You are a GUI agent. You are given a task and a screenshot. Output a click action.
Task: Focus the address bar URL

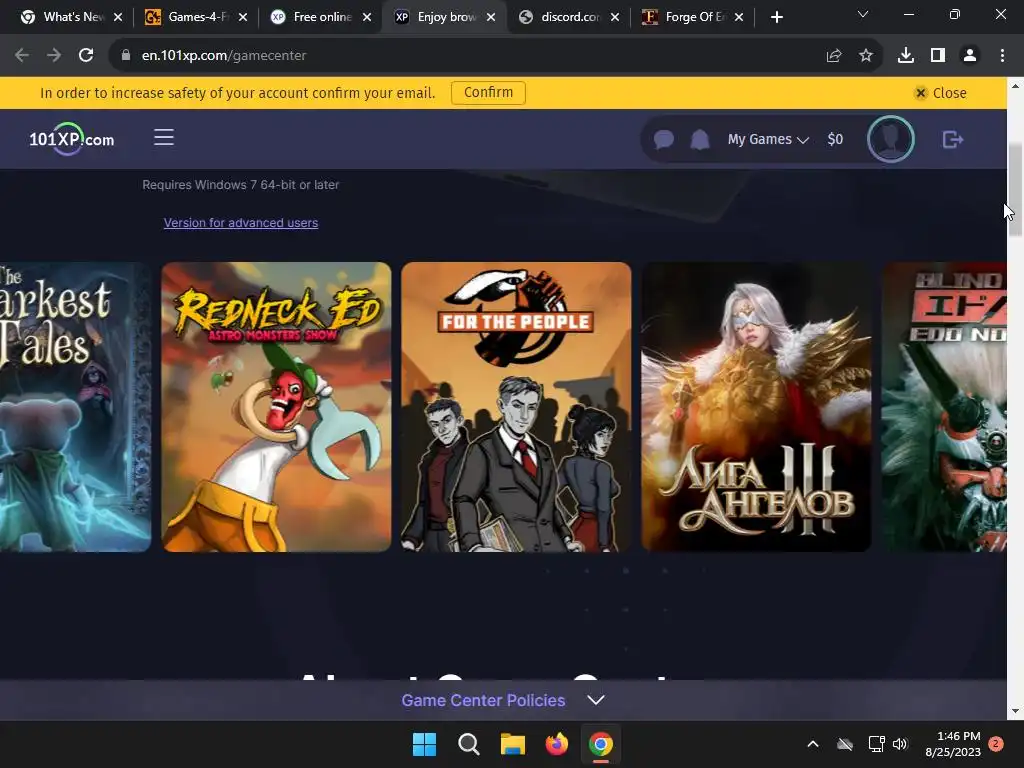(223, 56)
